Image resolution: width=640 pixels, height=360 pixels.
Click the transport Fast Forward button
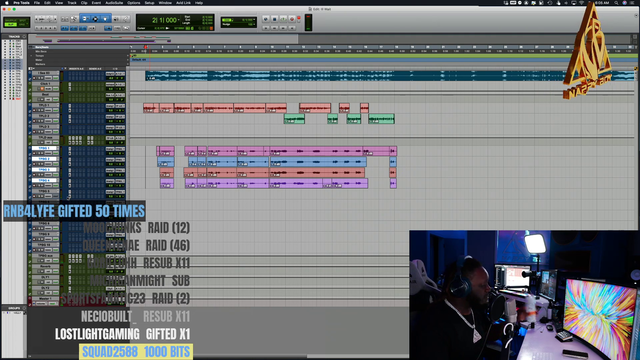click(283, 28)
